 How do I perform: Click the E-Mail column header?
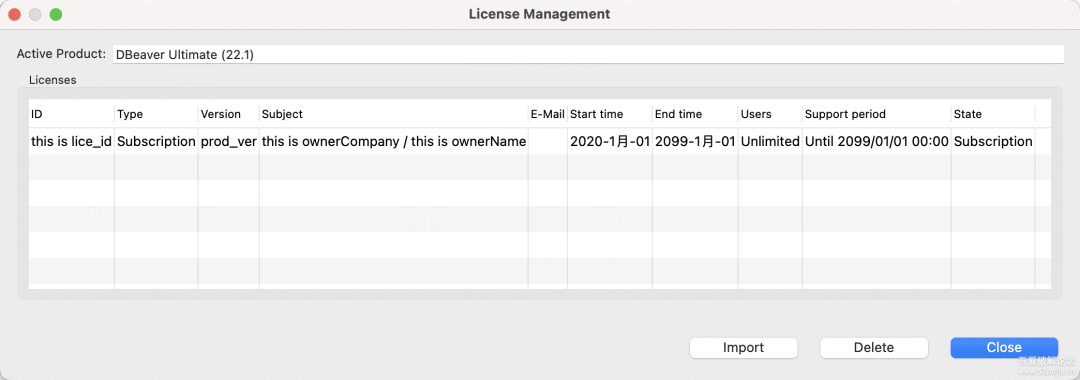pos(548,114)
